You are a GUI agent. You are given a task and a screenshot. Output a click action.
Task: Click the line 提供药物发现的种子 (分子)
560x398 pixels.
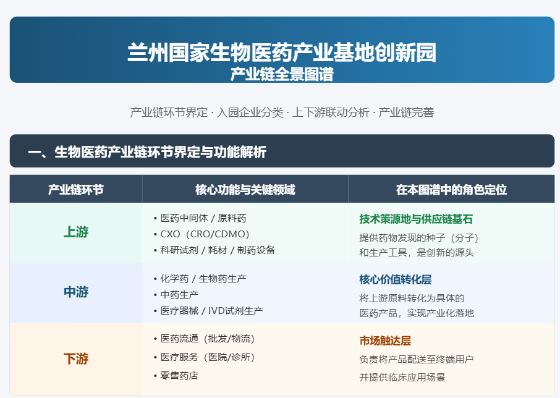419,238
